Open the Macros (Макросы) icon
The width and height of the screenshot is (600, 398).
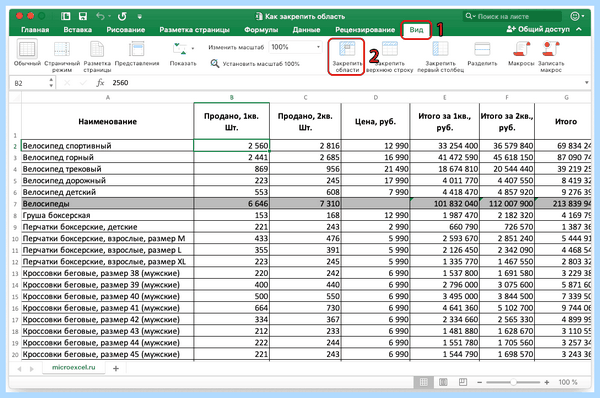[521, 49]
